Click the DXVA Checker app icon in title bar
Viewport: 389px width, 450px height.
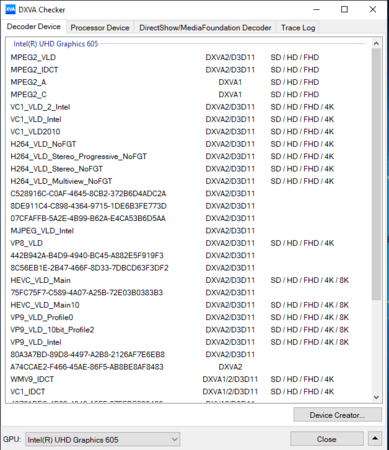(x=10, y=10)
